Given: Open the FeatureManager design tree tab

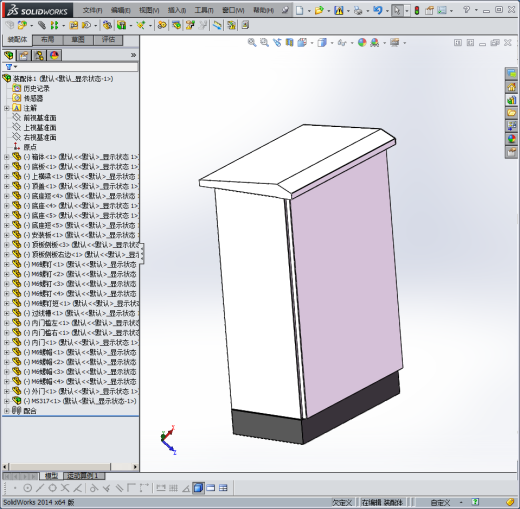Looking at the screenshot, I should pos(9,55).
